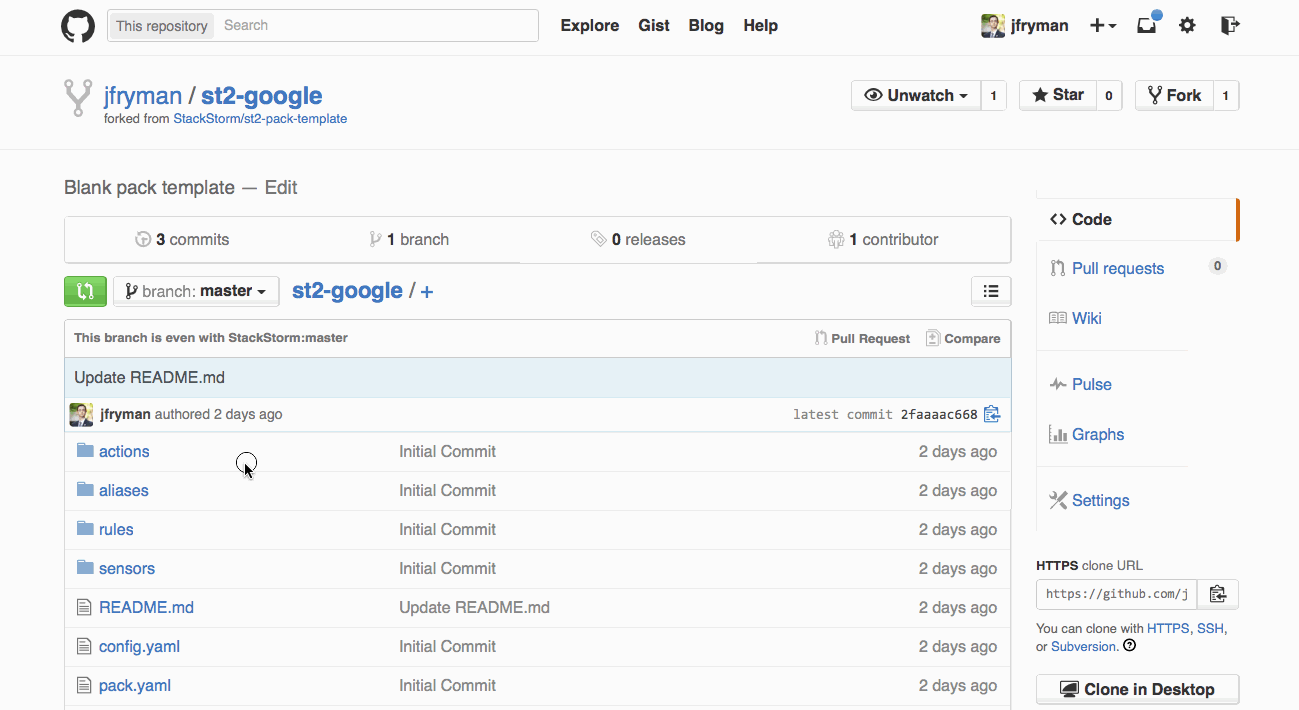Add a new file with the plus icon
Screen dimensions: 1299x710
click(x=427, y=292)
